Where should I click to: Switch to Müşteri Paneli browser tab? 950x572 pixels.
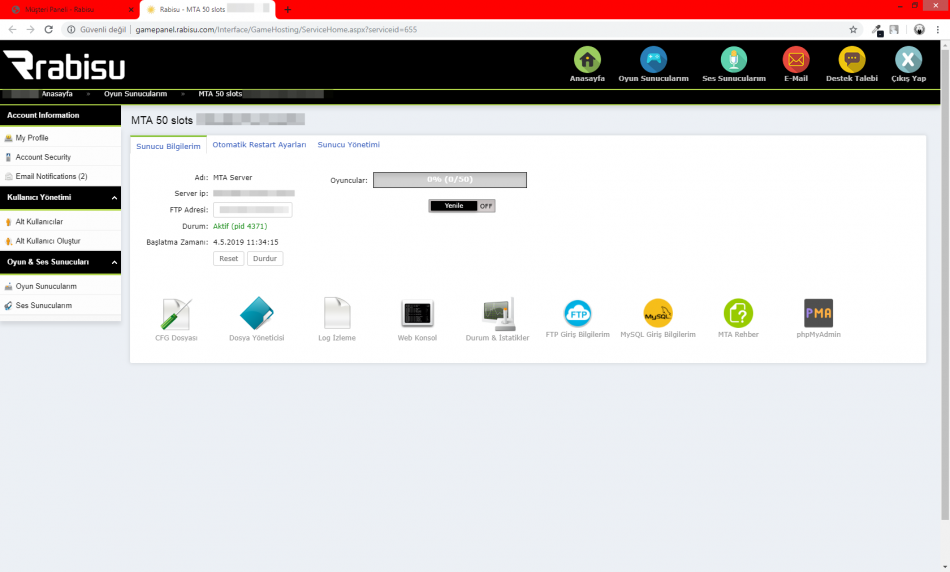click(x=65, y=10)
